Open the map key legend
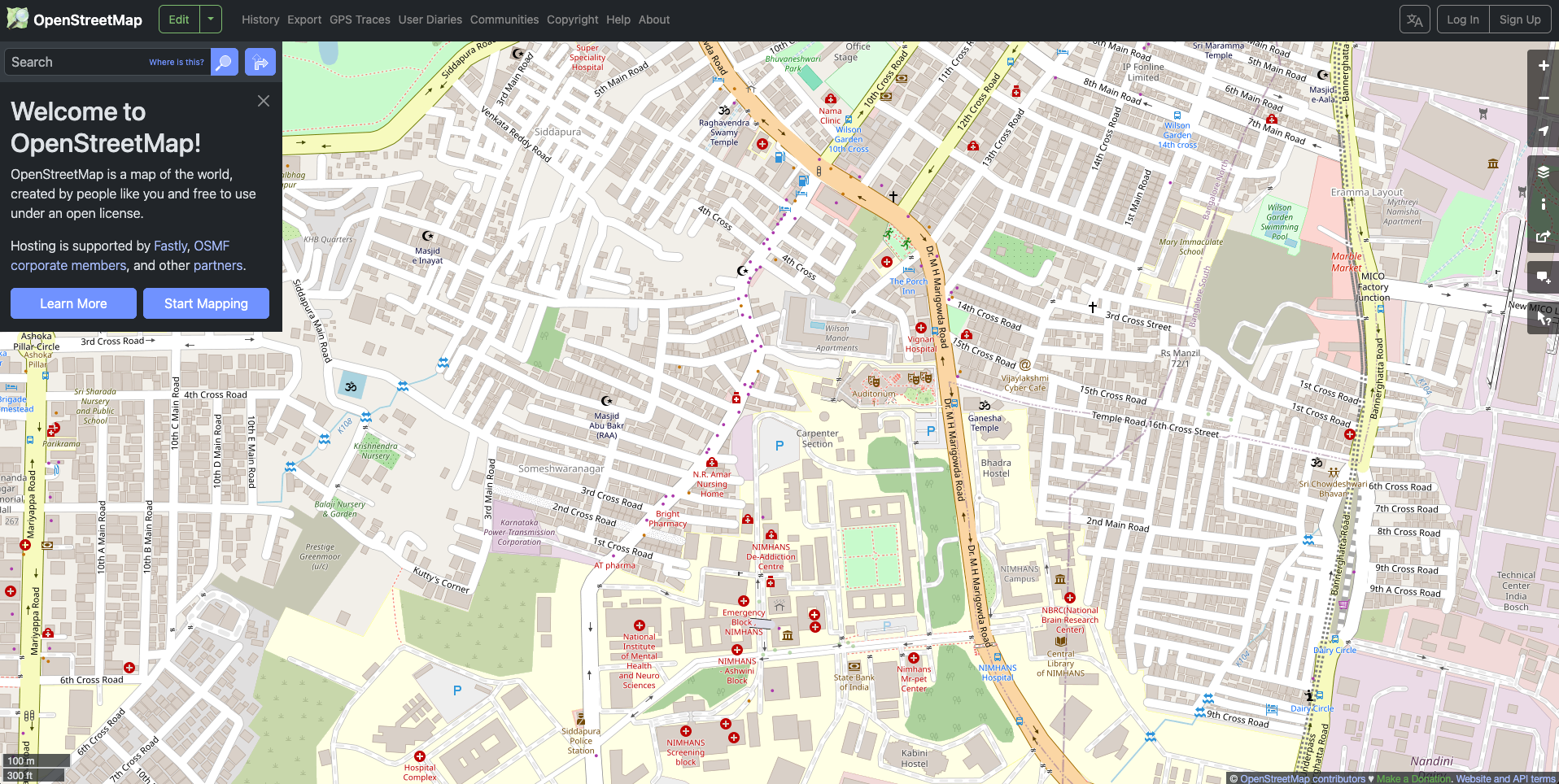This screenshot has height=784, width=1559. [1543, 204]
